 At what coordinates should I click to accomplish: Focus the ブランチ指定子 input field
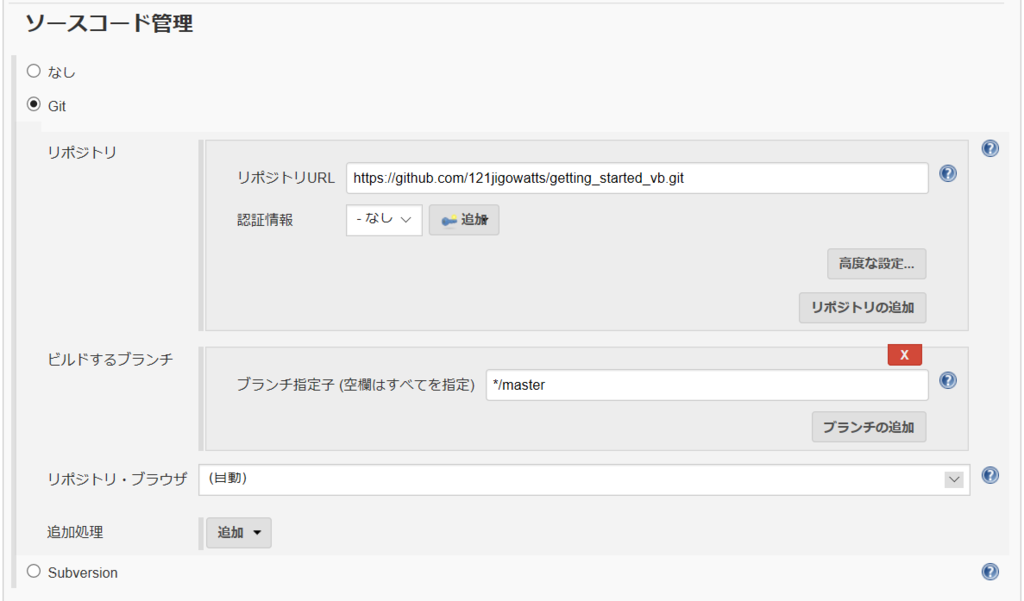point(707,385)
